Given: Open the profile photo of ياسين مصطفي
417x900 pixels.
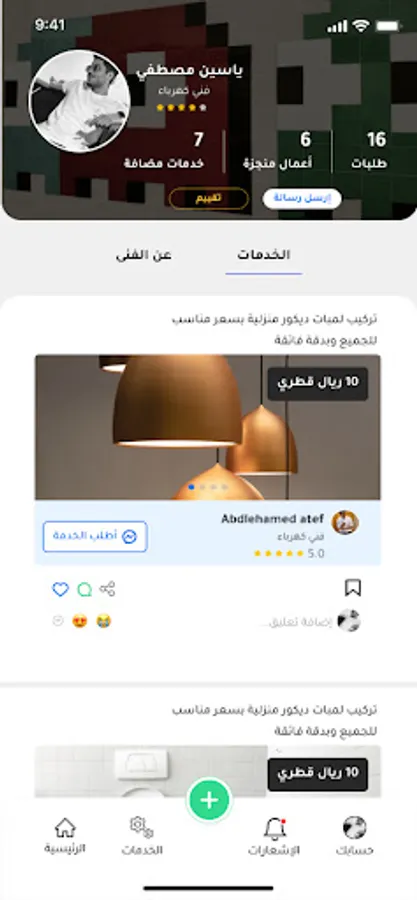Looking at the screenshot, I should pyautogui.click(x=79, y=100).
